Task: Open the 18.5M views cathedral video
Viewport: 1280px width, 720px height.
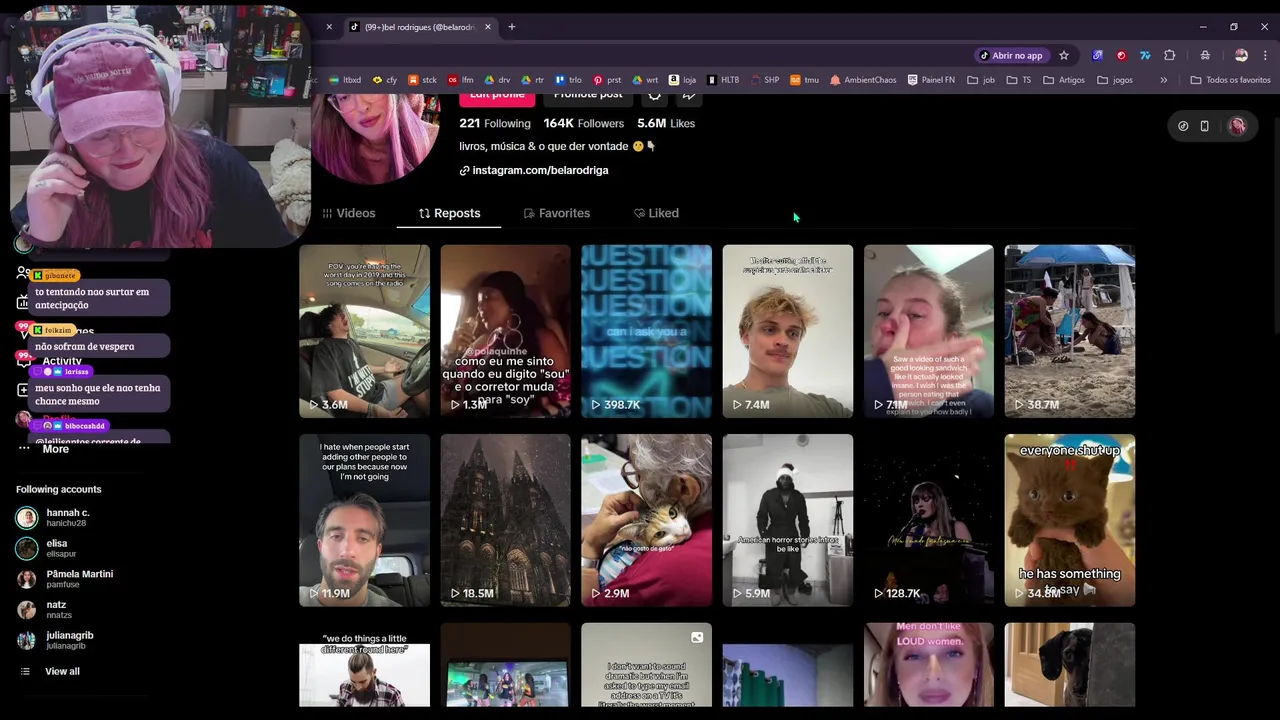Action: click(505, 520)
